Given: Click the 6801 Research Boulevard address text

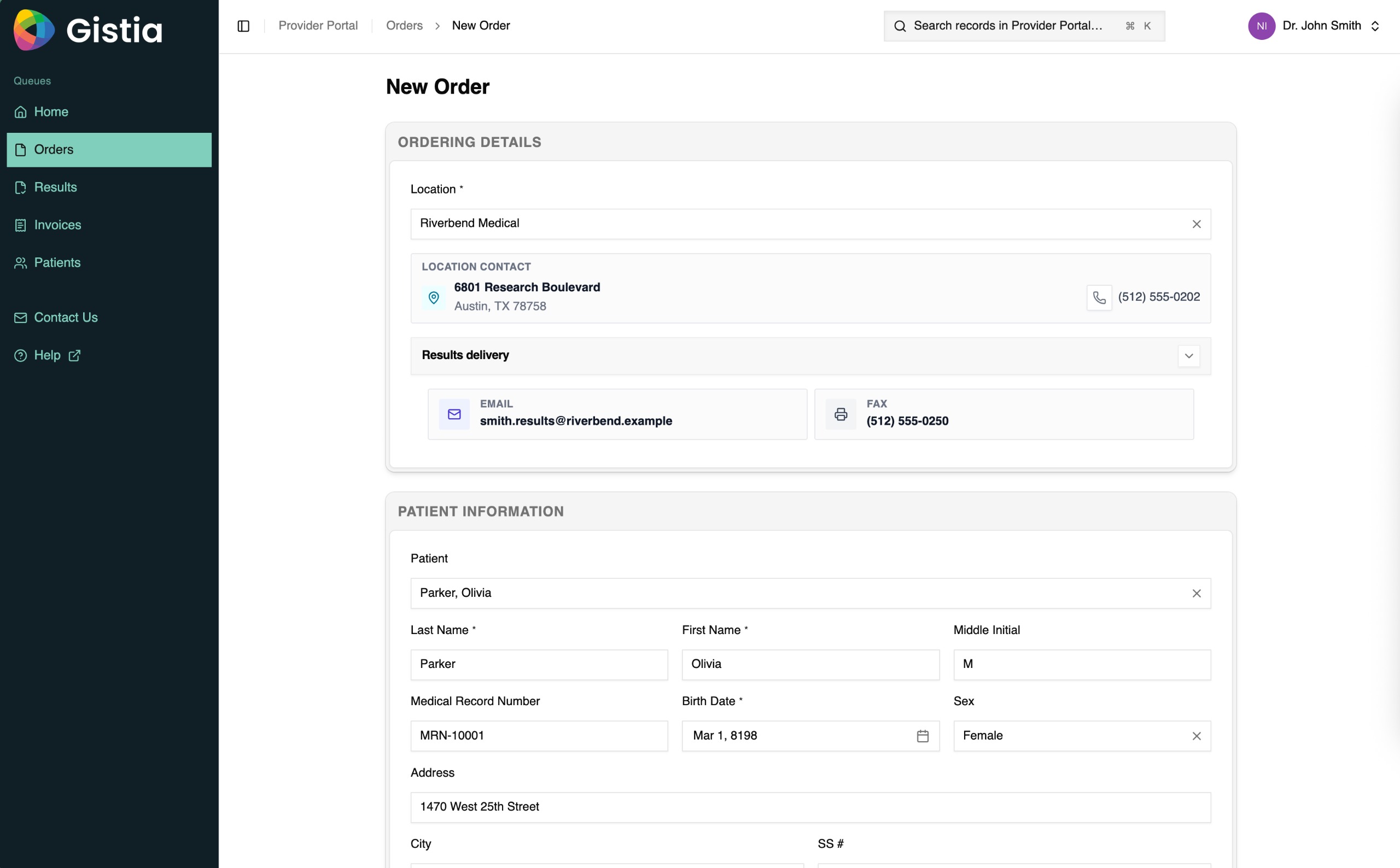Looking at the screenshot, I should pos(527,288).
